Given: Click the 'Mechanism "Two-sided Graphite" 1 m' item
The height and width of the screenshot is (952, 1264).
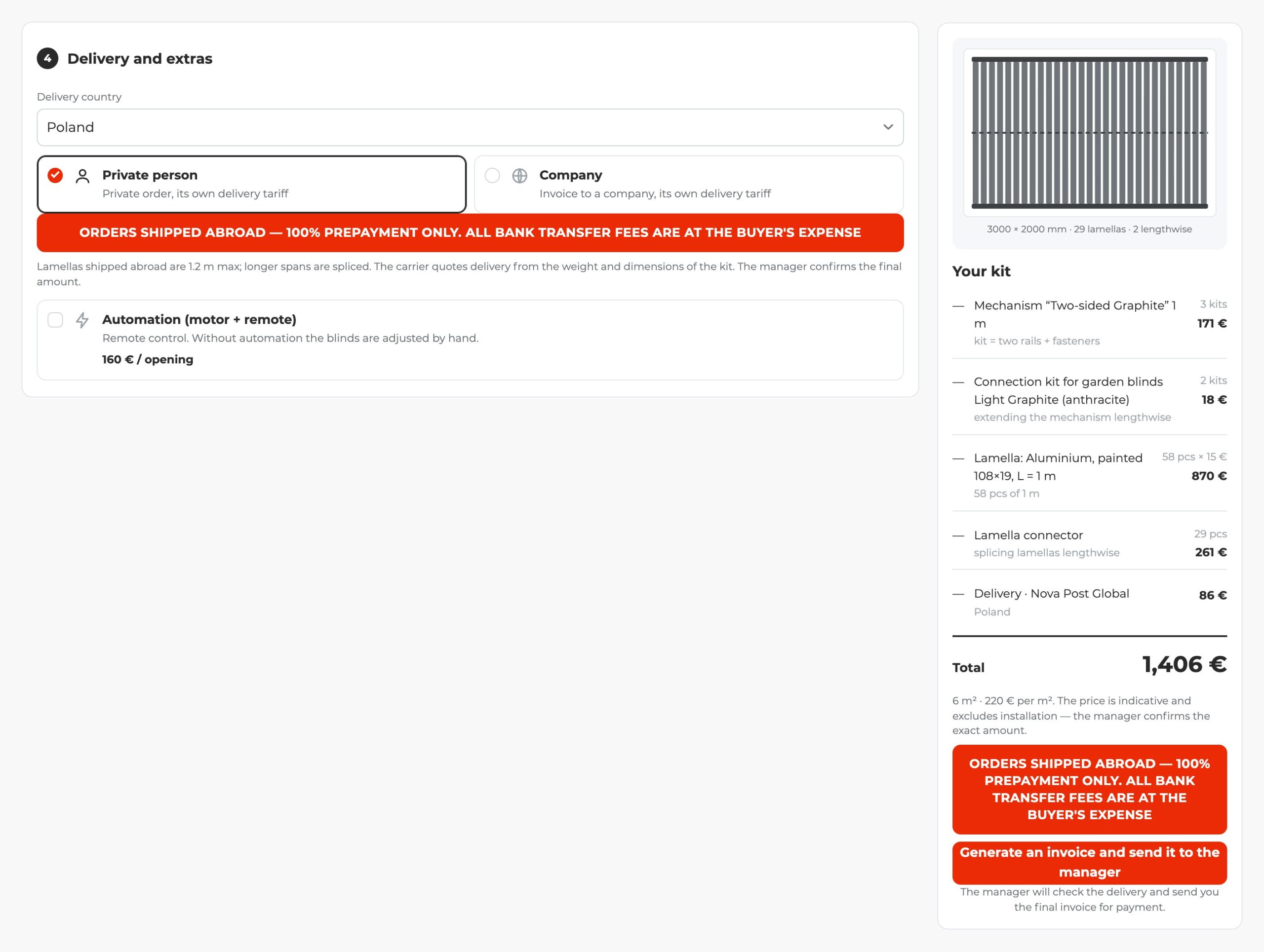Looking at the screenshot, I should click(1074, 314).
